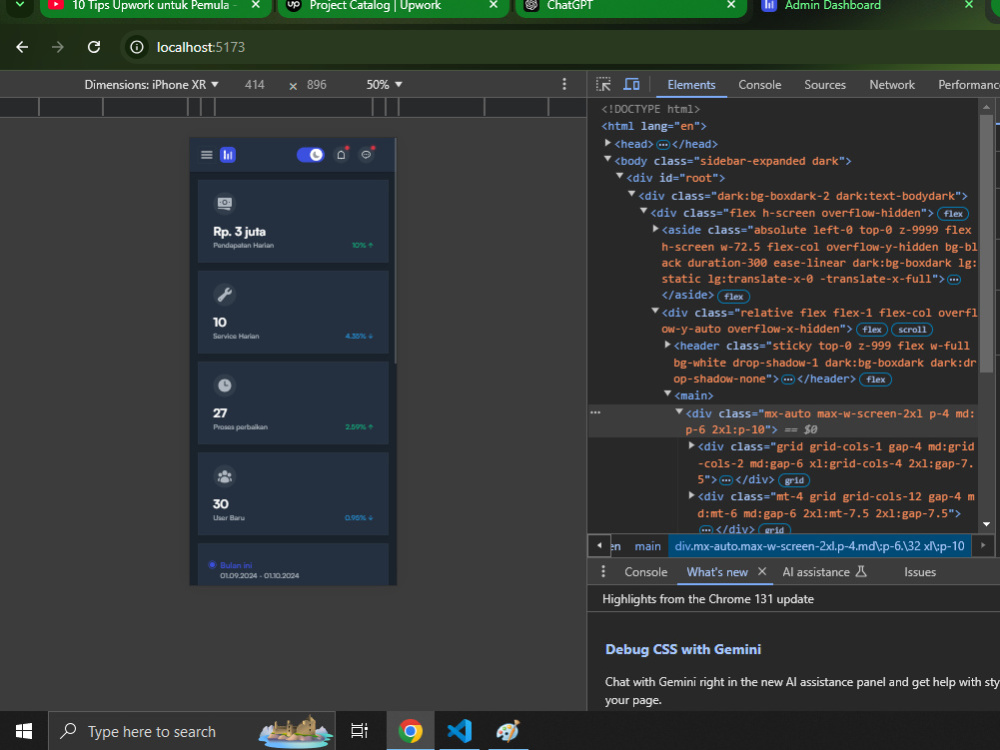Open the Issues drawer tab

[x=920, y=571]
